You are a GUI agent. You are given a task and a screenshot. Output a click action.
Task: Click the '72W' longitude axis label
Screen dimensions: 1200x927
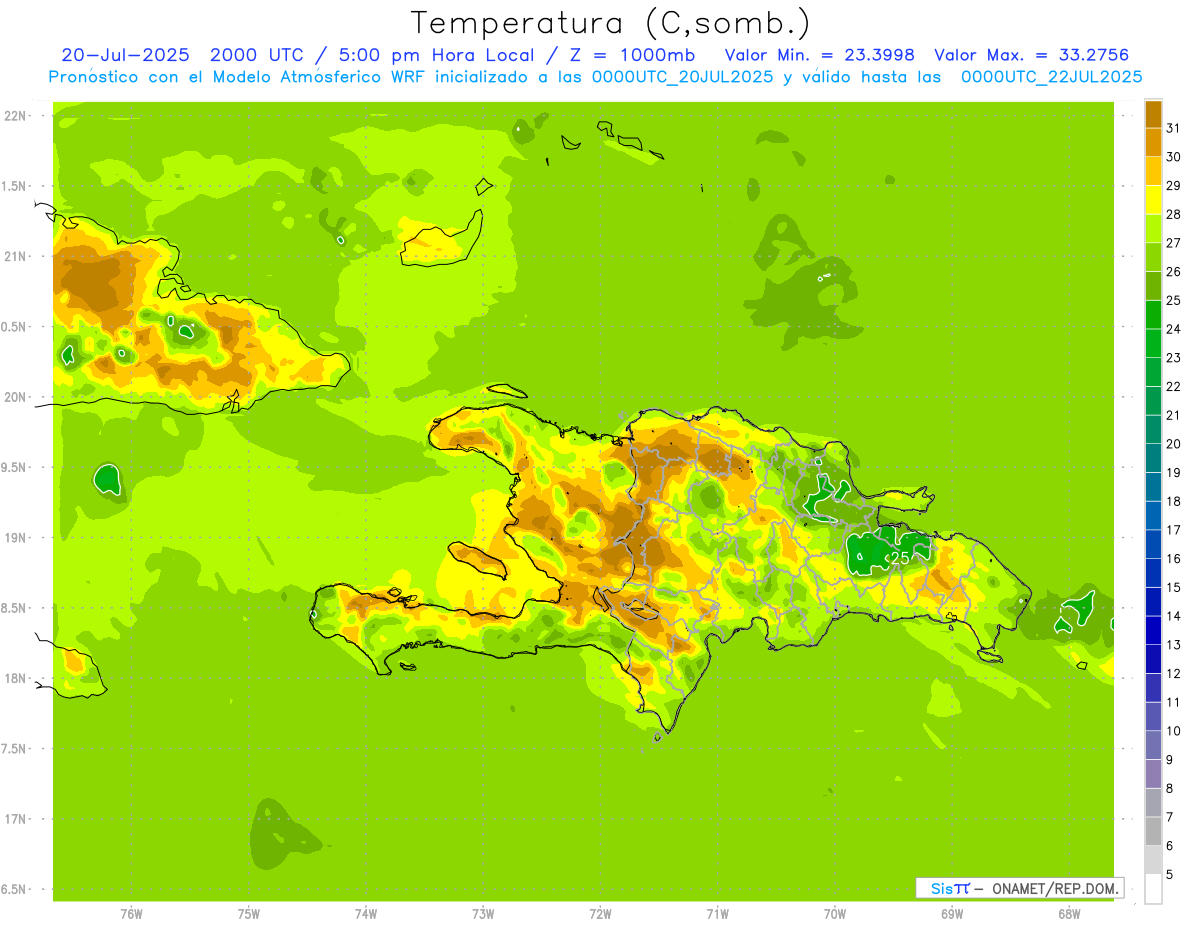click(600, 913)
